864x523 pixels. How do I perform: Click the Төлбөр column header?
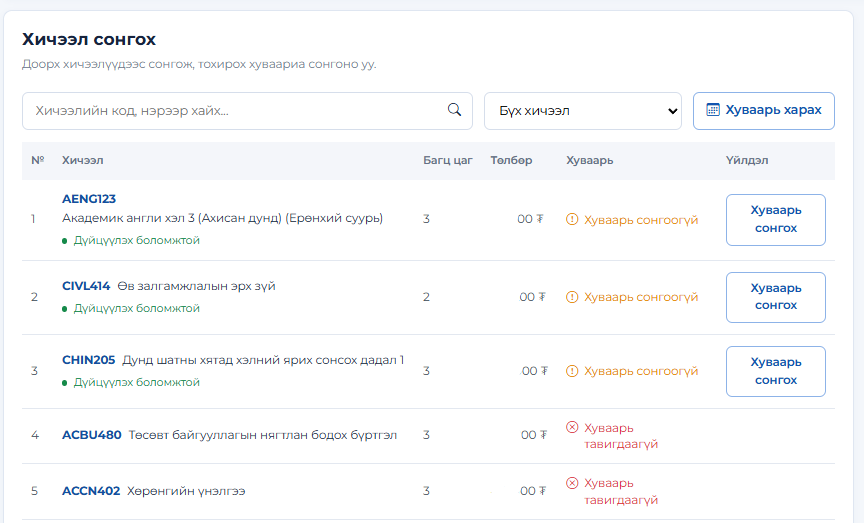tap(511, 160)
